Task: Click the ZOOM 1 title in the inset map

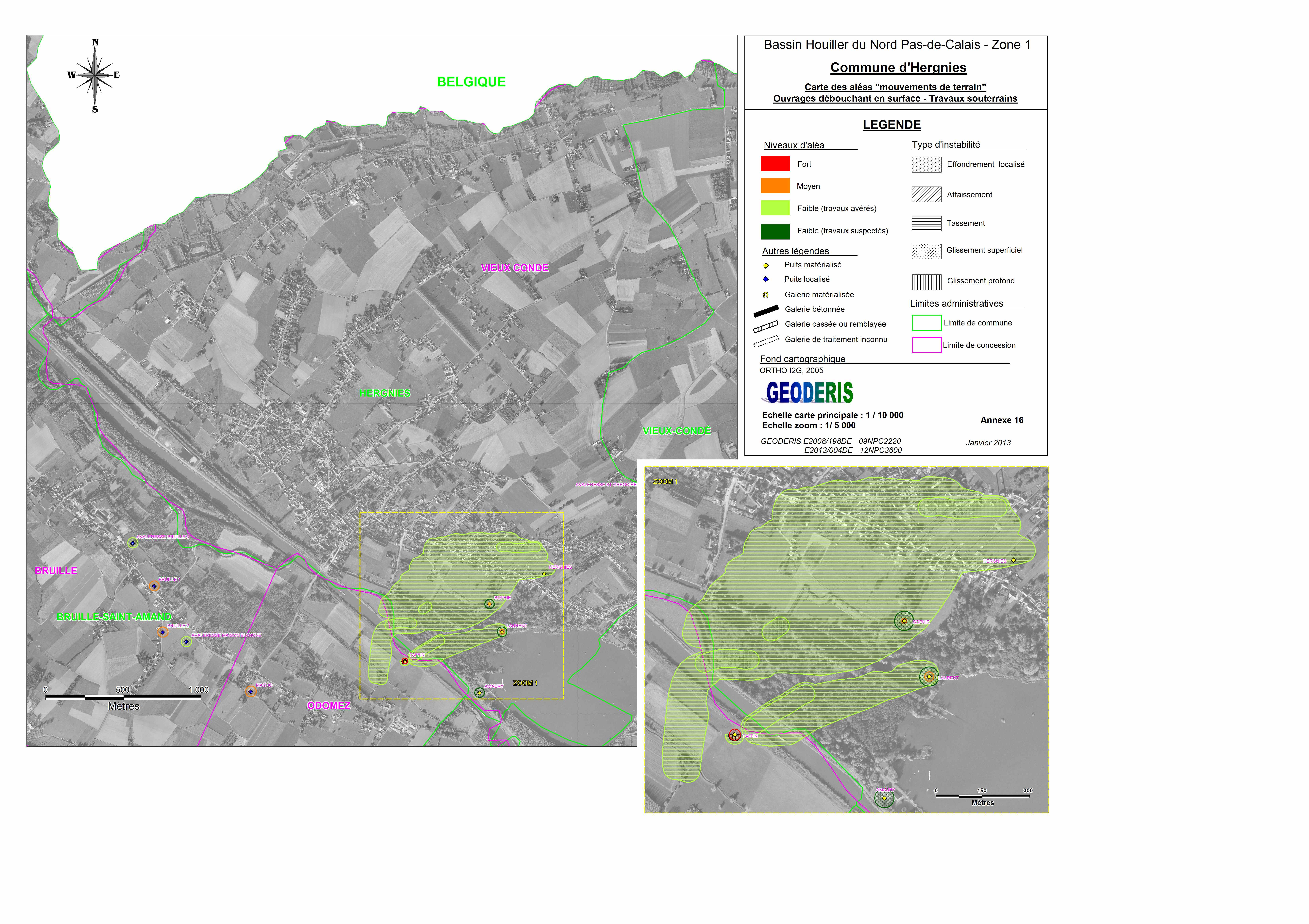Action: tap(665, 482)
